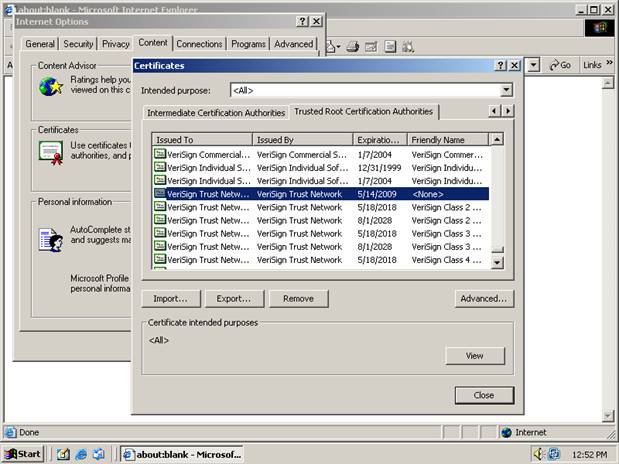Click the certificate list scrollbar thumb
The image size is (619, 464).
[497, 250]
